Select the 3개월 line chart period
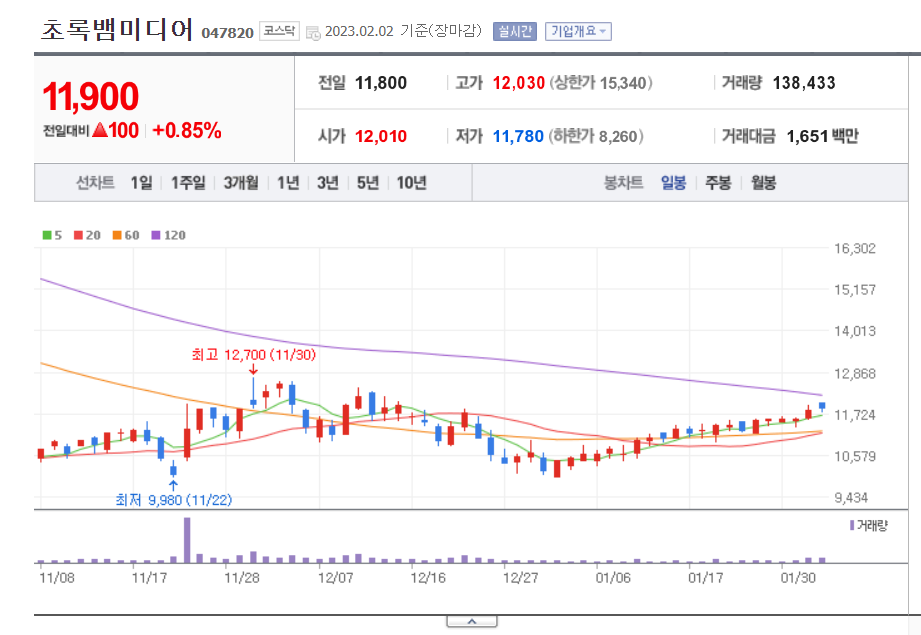This screenshot has width=921, height=635. click(x=241, y=183)
